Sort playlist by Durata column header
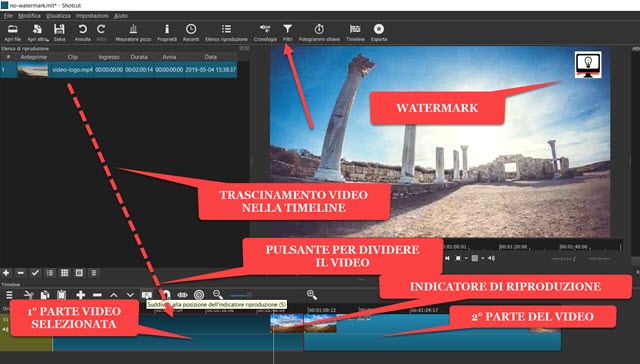This screenshot has height=364, width=640. coord(139,57)
